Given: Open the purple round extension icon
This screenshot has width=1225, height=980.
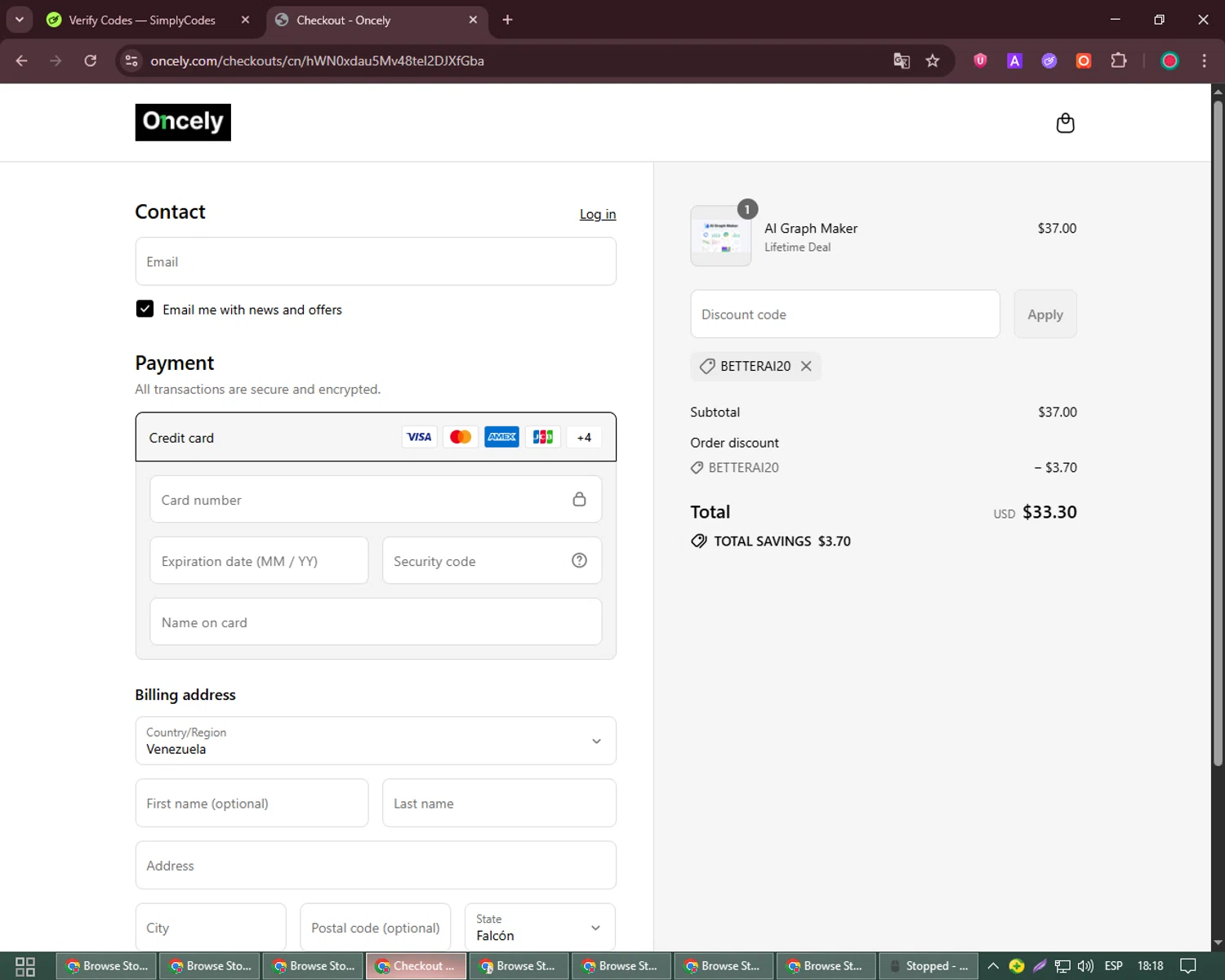Looking at the screenshot, I should [1049, 60].
